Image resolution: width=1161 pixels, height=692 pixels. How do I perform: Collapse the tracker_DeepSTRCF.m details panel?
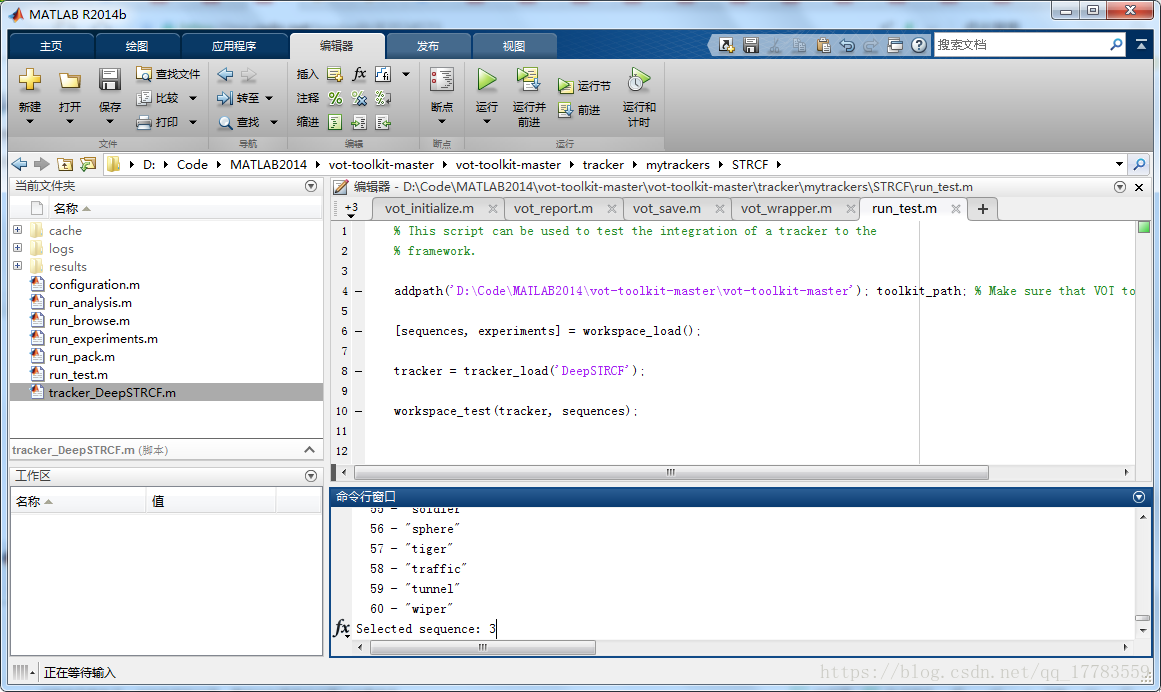click(x=310, y=450)
